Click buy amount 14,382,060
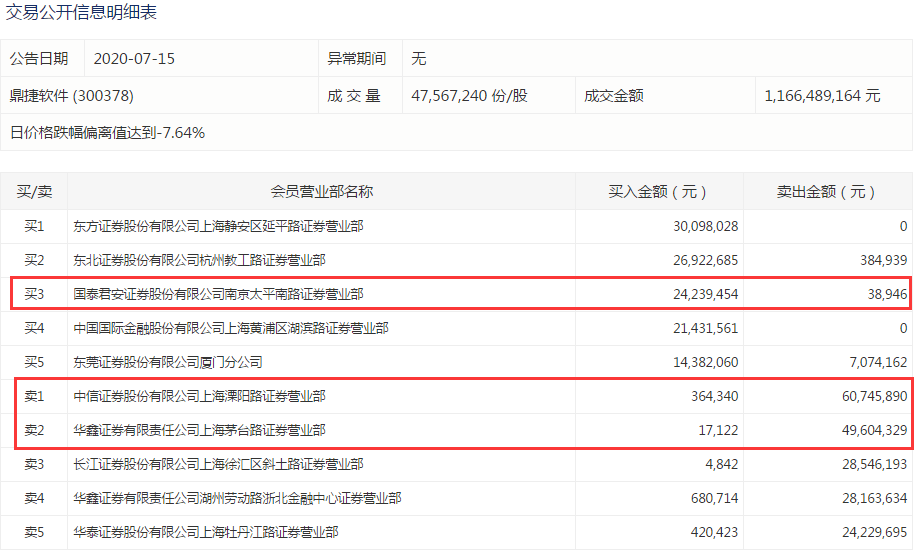915x552 pixels. pyautogui.click(x=706, y=362)
